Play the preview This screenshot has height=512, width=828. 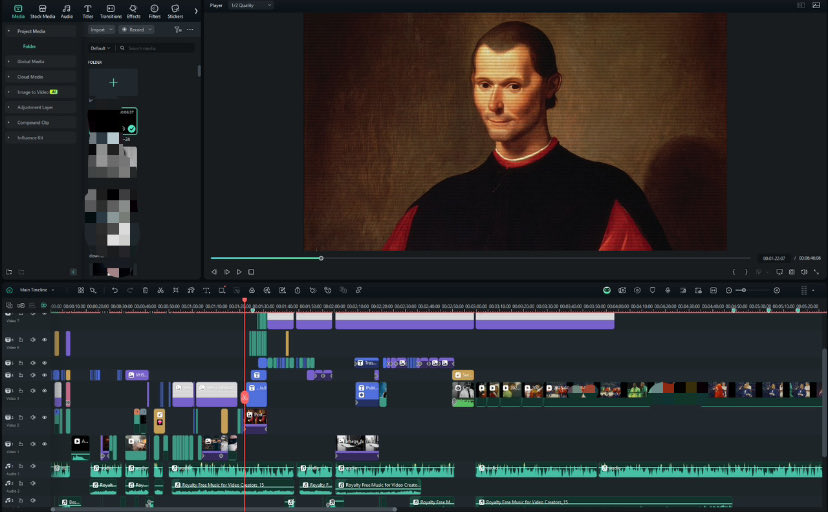[239, 272]
